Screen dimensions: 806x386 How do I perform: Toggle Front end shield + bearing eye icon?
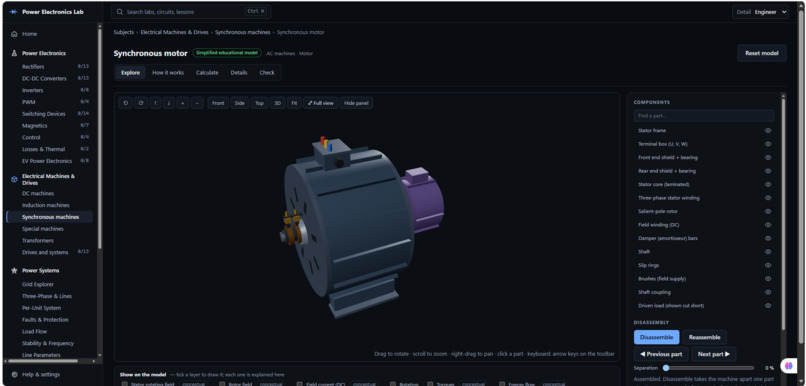(768, 157)
